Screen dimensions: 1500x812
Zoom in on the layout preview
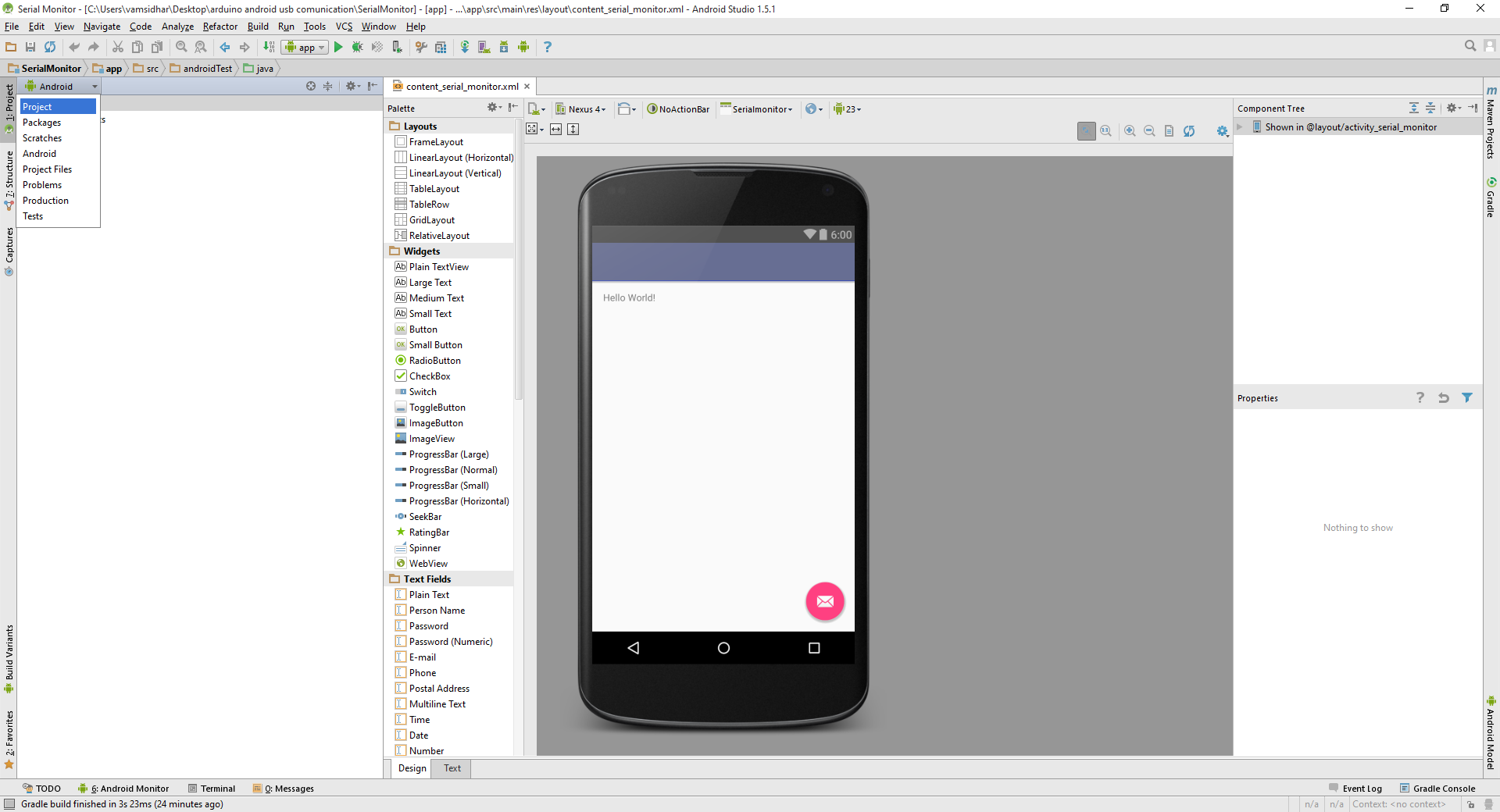1130,131
